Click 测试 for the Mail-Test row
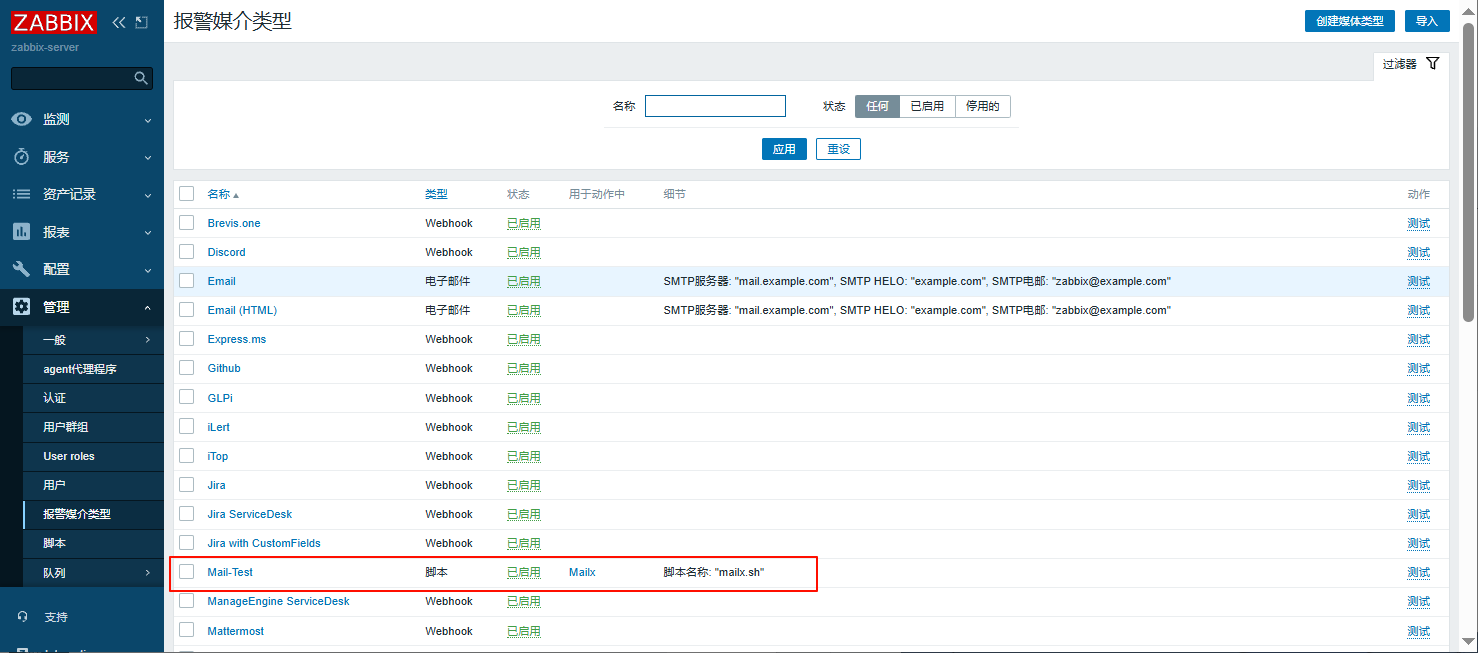The width and height of the screenshot is (1478, 653). [x=1418, y=572]
